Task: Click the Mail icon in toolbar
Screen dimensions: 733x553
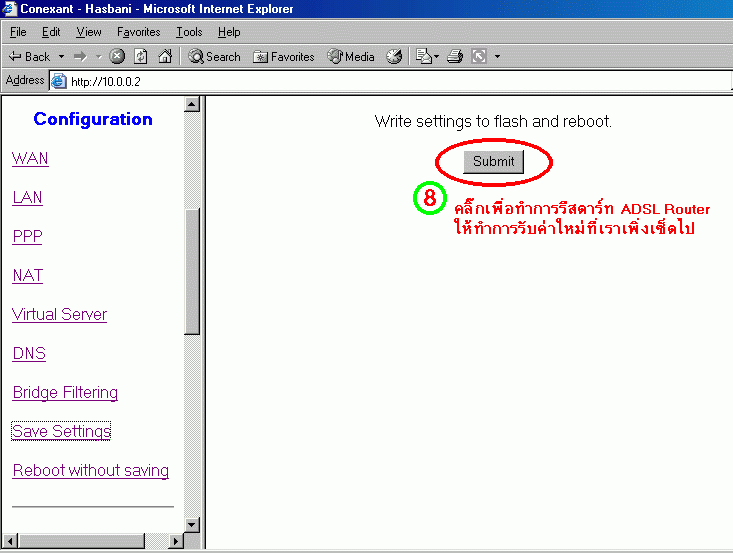Action: 424,57
